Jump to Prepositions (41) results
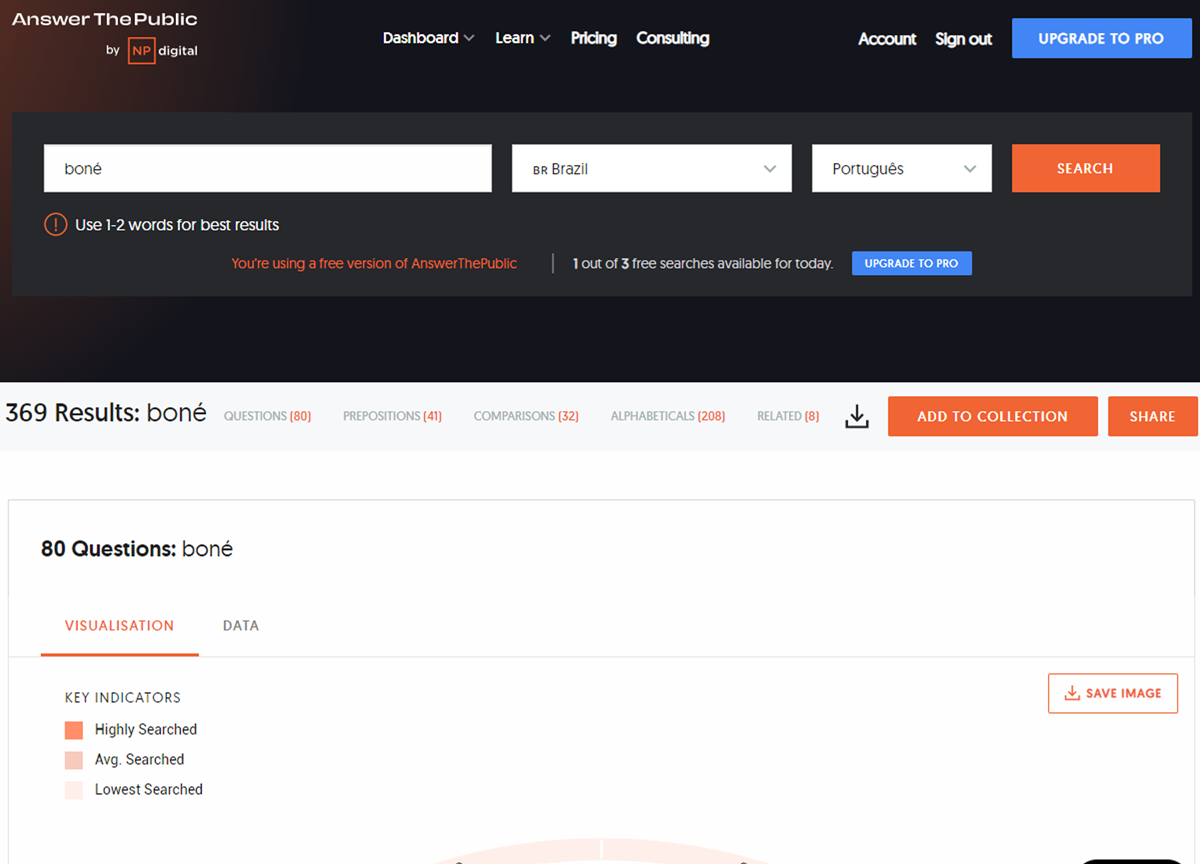The image size is (1200, 864). pos(392,416)
